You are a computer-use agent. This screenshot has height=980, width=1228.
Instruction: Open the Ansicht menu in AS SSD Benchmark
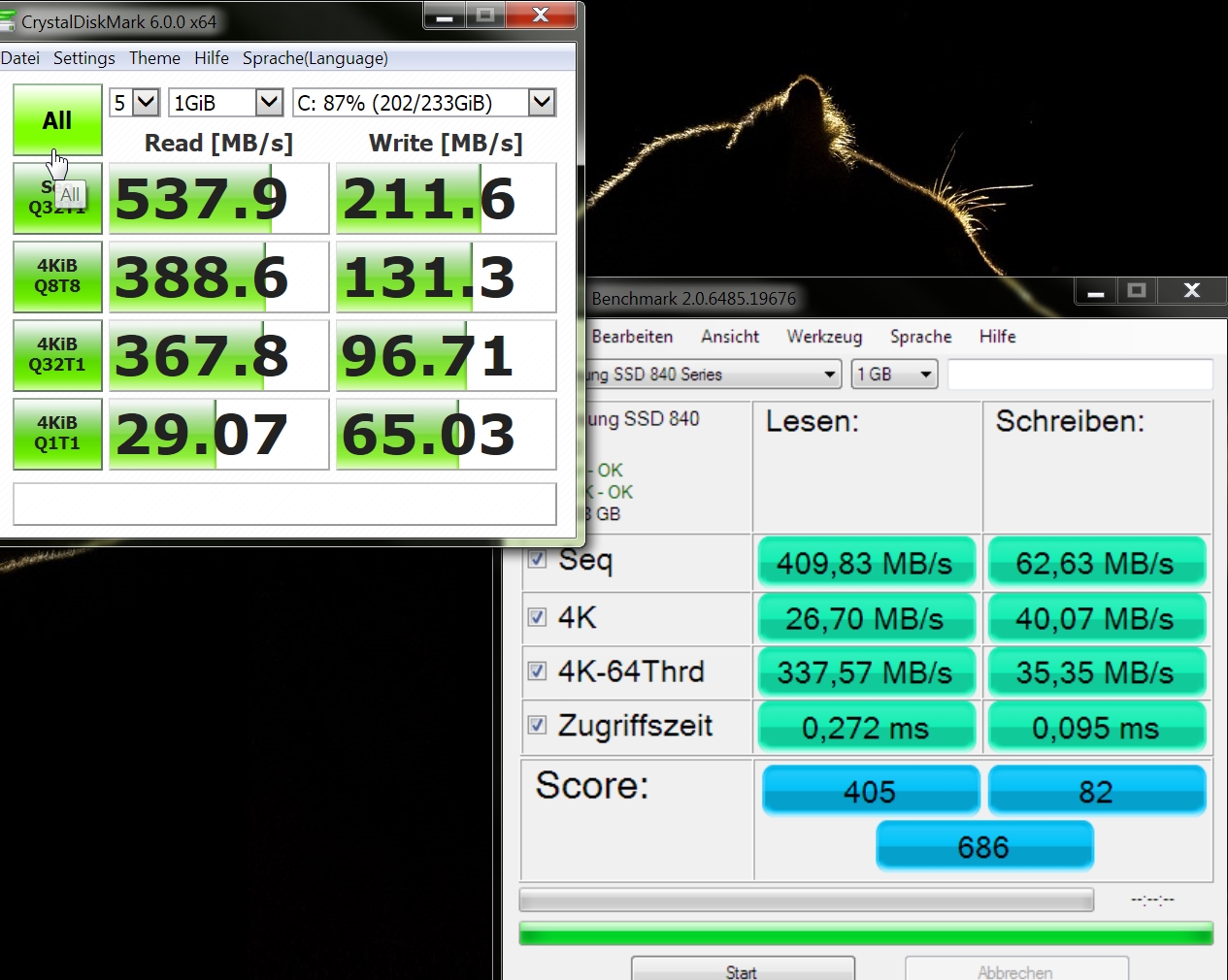(730, 337)
